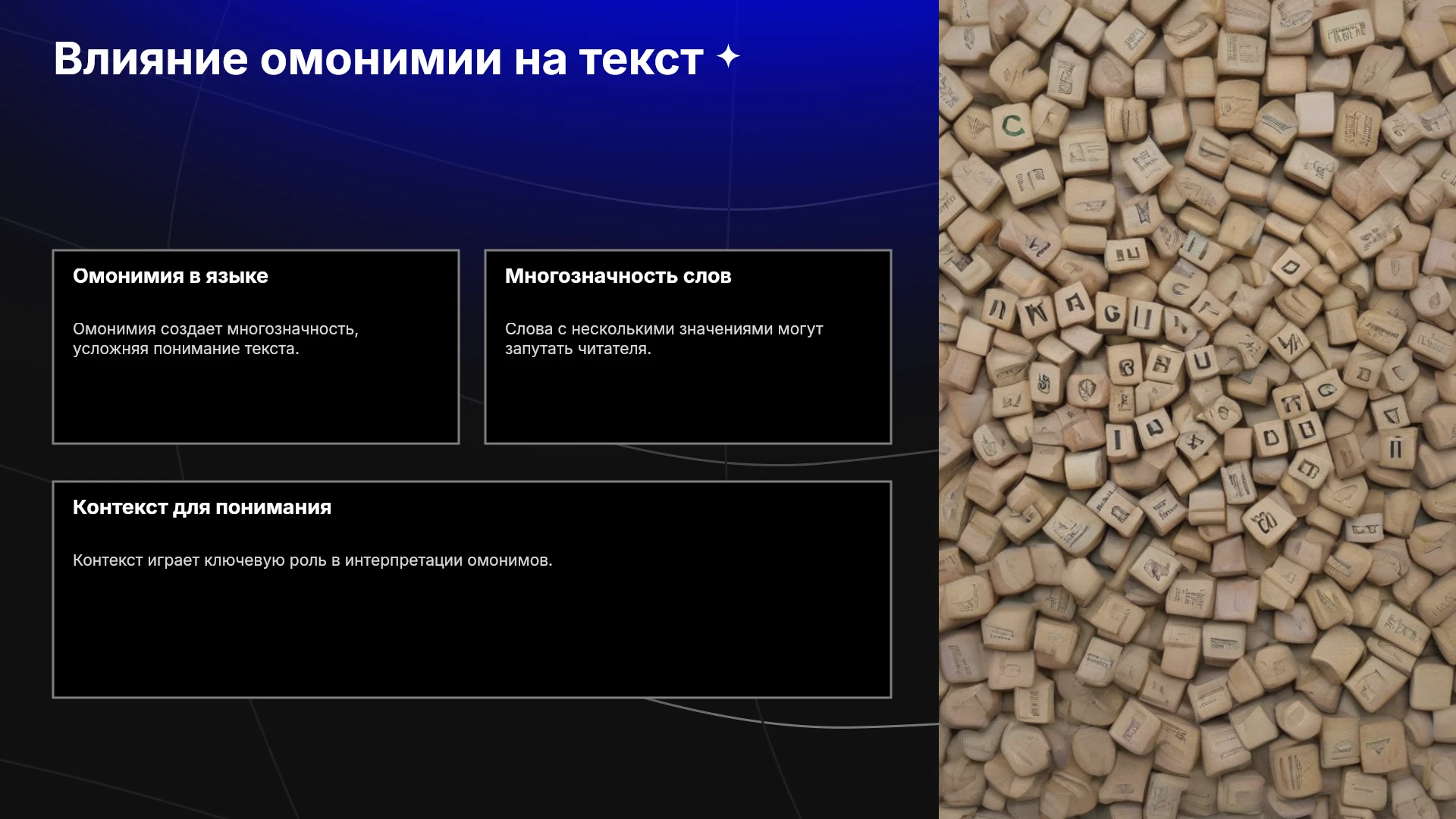Click the wooden cube with green letter C

point(1013,126)
